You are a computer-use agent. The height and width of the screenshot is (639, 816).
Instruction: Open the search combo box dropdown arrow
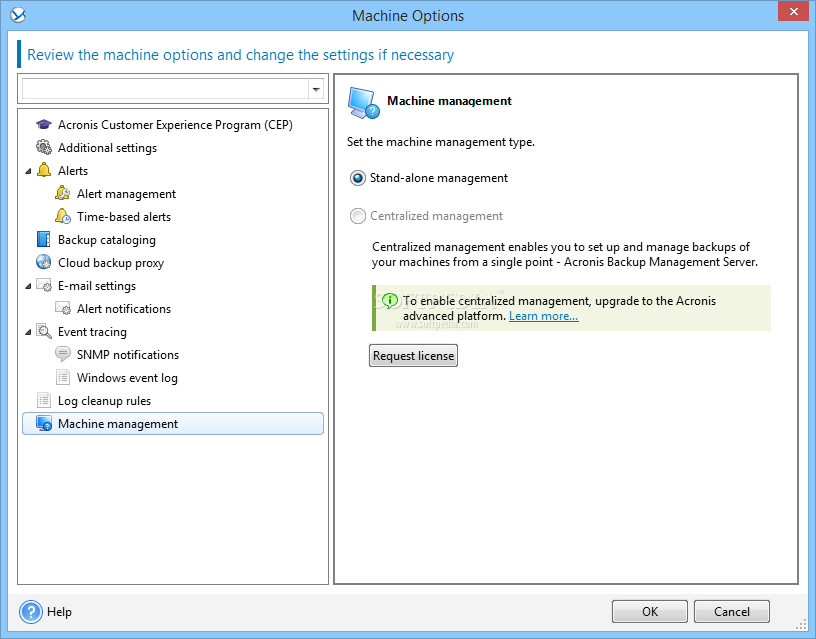point(316,90)
